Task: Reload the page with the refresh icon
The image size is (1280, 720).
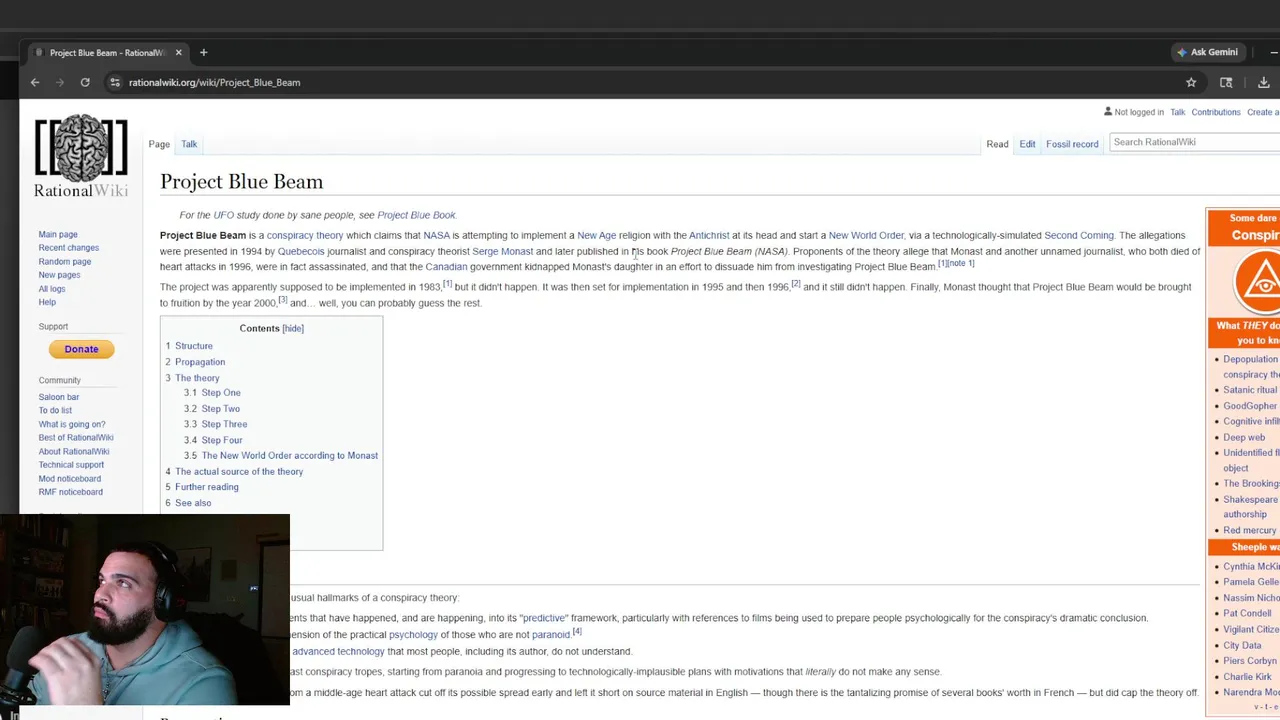Action: pos(85,82)
